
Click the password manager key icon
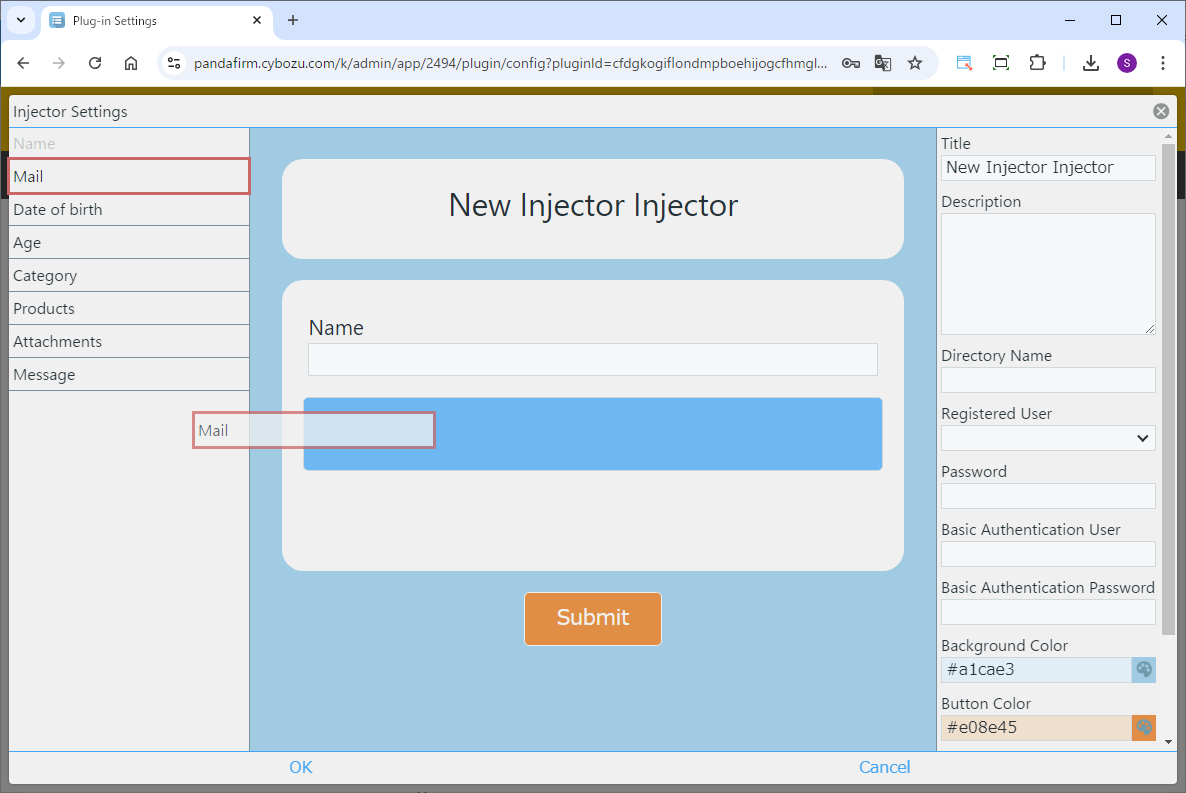point(850,63)
